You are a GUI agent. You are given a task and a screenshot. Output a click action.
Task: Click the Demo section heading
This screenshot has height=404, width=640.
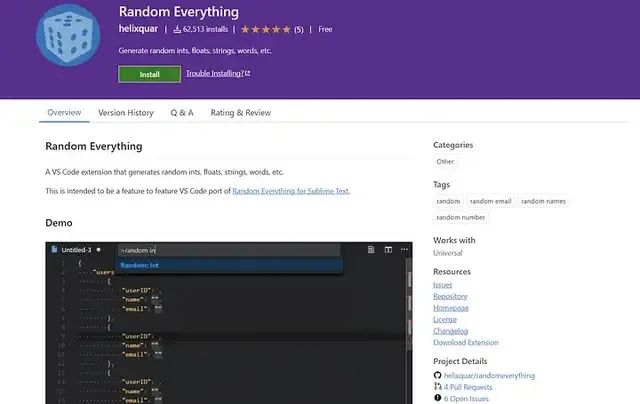pyautogui.click(x=59, y=223)
